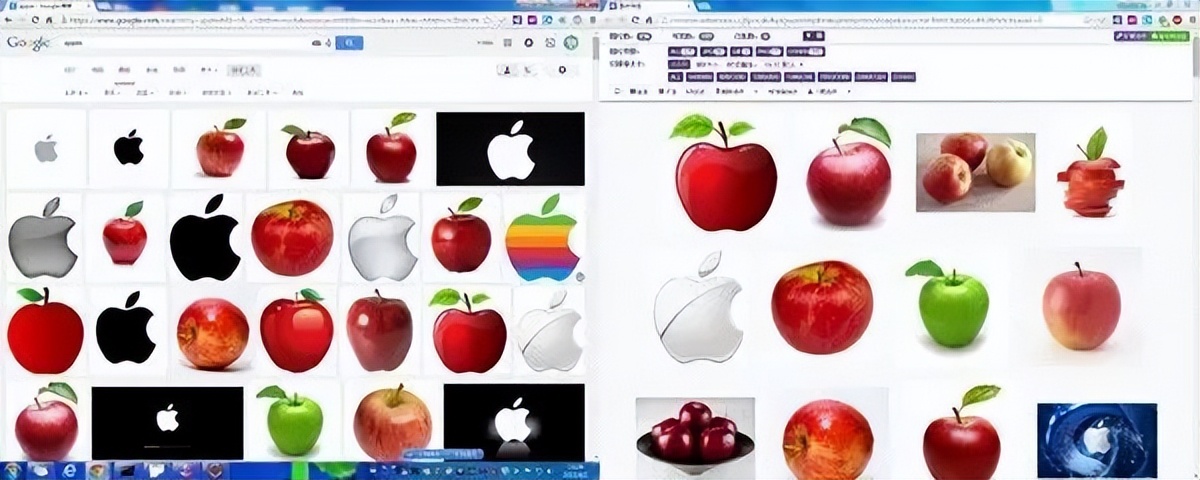Open the small gray Apple logo thumbnail, first row
This screenshot has width=1200, height=480.
[46, 149]
